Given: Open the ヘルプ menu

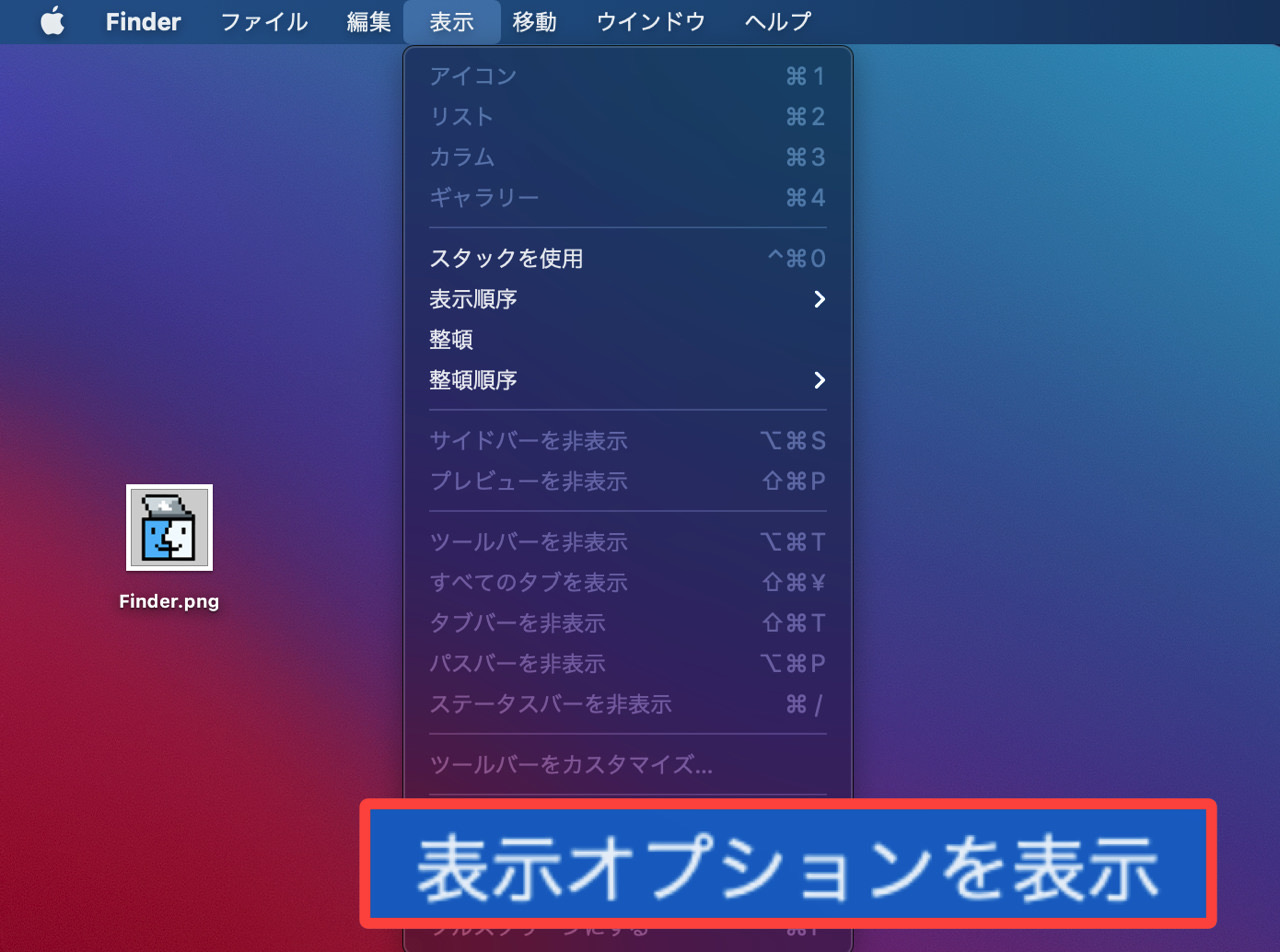Looking at the screenshot, I should [x=779, y=21].
